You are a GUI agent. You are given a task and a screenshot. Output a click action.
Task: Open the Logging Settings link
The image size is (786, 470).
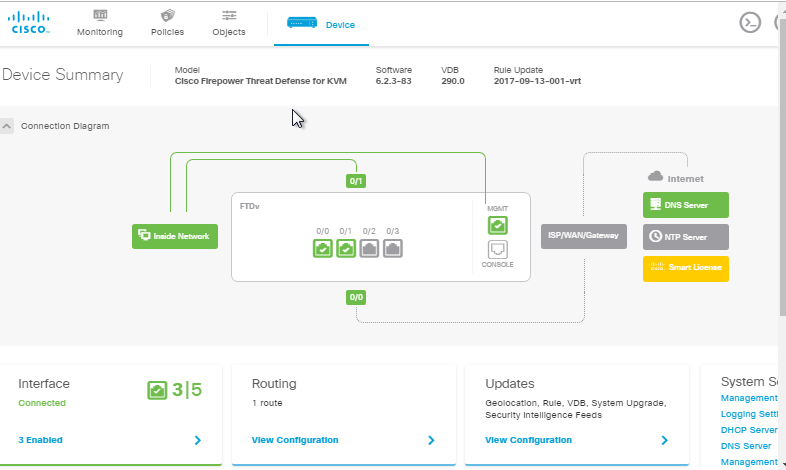click(749, 414)
